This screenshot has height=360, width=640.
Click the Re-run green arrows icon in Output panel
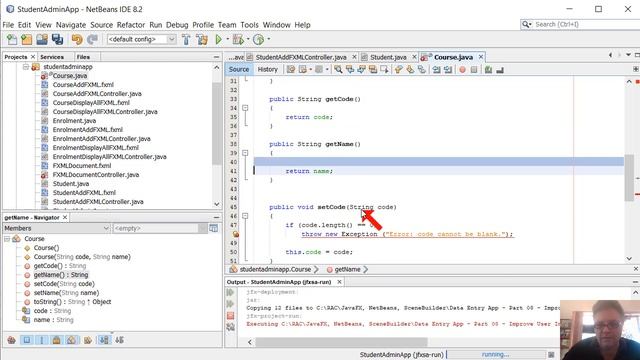tap(230, 292)
